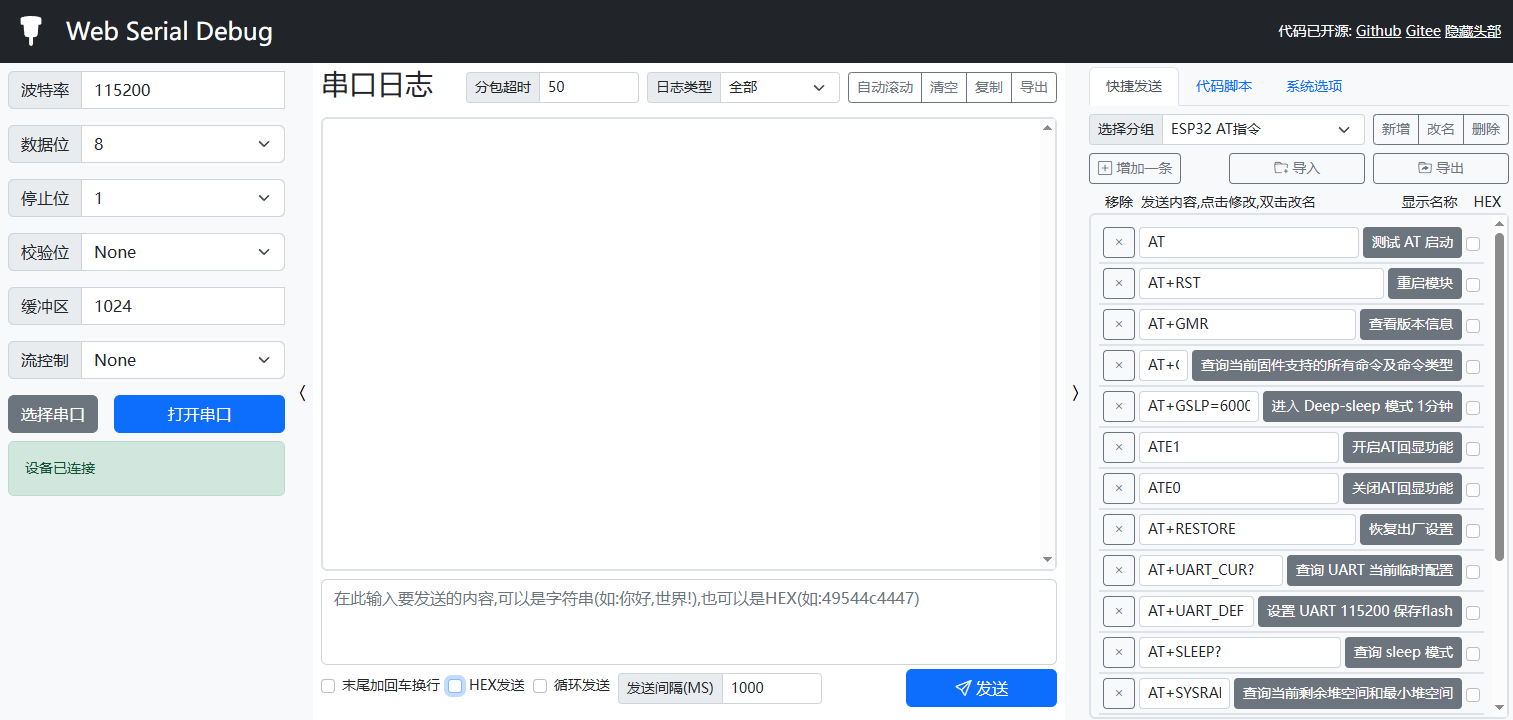Click the 增加一条 button
Viewport: 1513px width, 720px height.
[x=1136, y=168]
